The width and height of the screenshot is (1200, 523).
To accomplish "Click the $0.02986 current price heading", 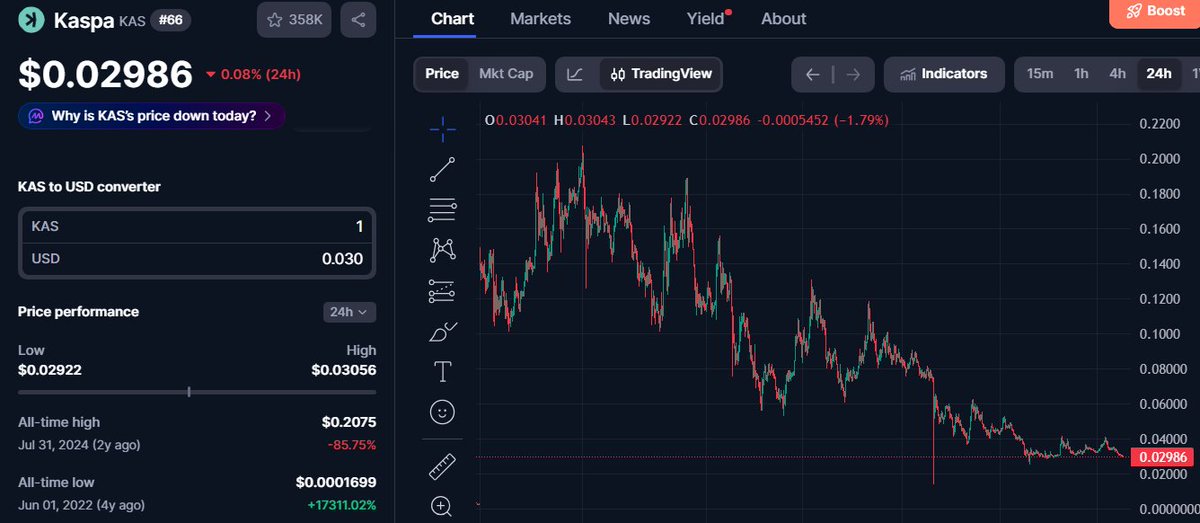I will [x=105, y=74].
